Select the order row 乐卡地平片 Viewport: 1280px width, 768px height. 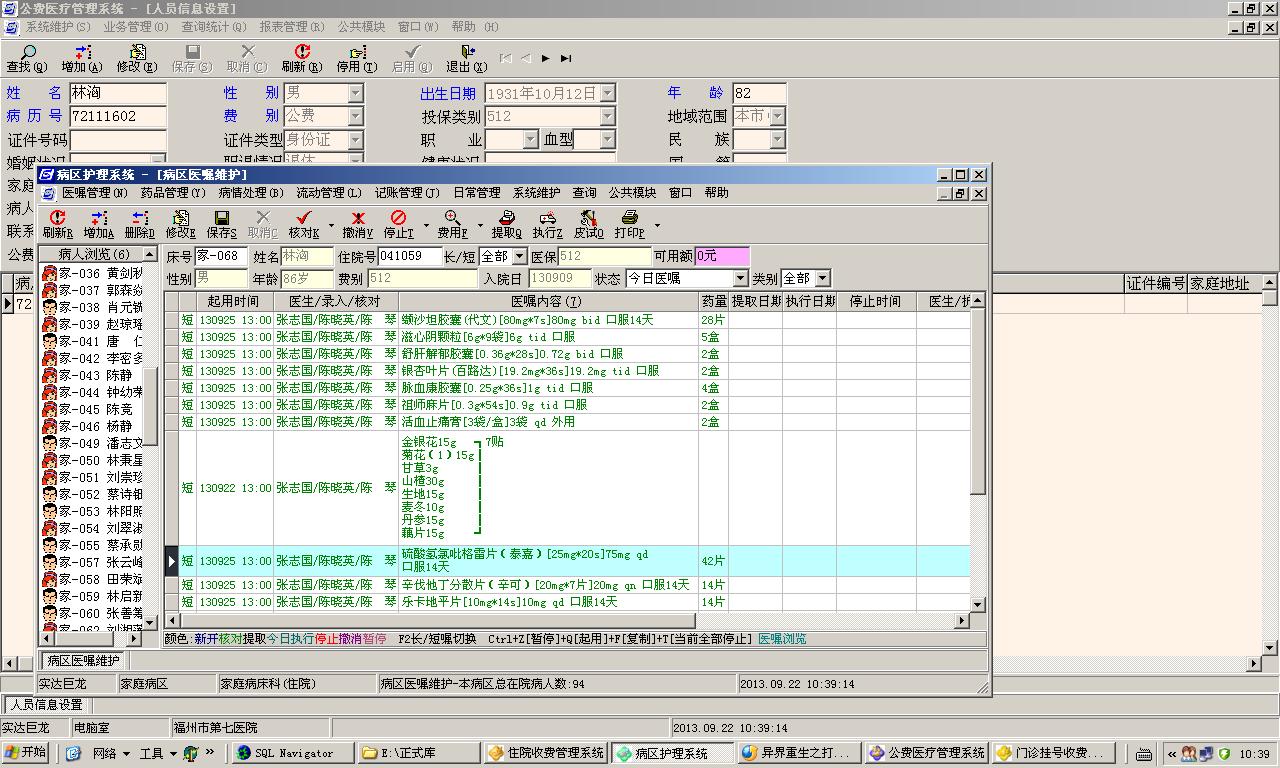coord(566,602)
